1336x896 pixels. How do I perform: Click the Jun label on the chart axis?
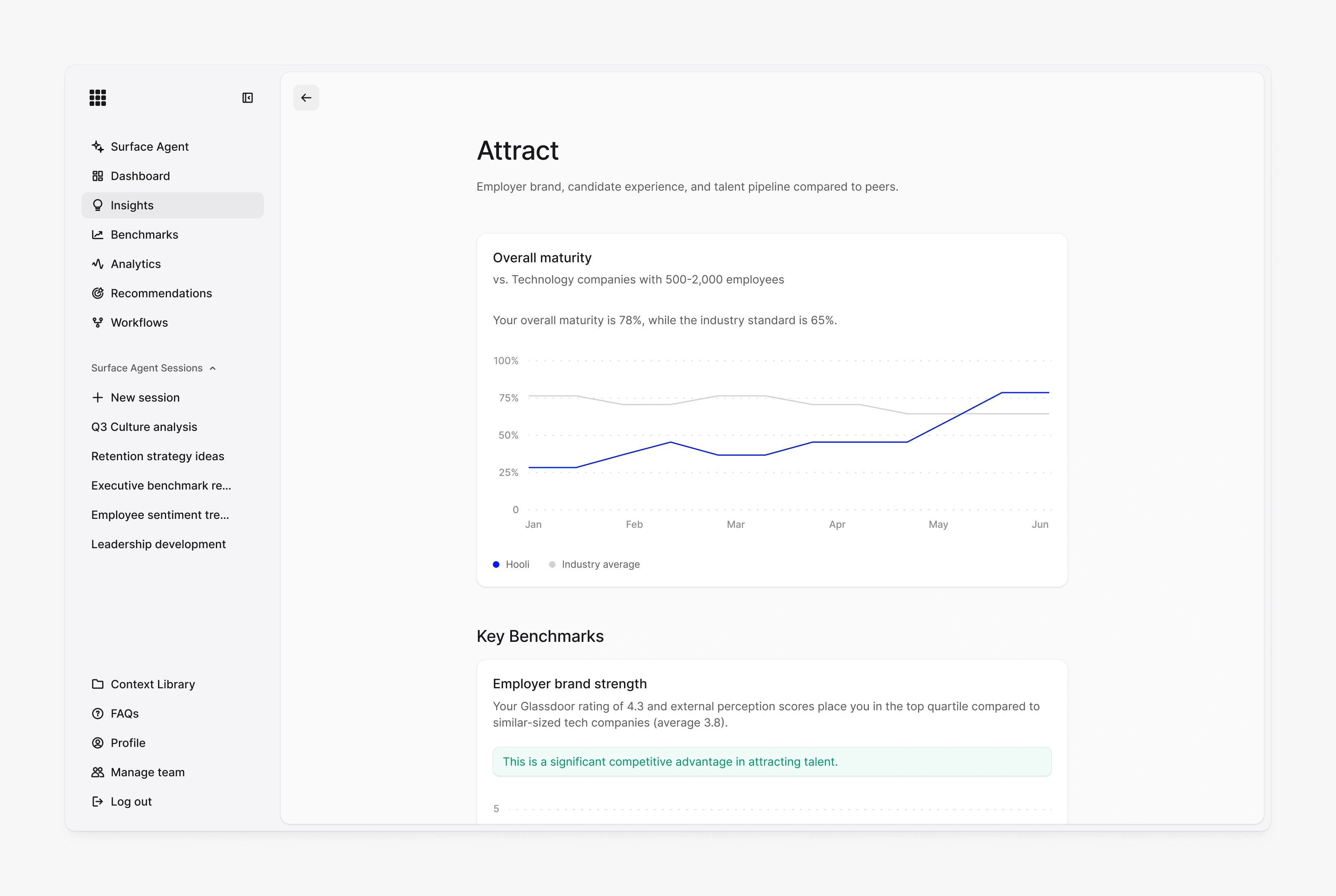[1040, 525]
